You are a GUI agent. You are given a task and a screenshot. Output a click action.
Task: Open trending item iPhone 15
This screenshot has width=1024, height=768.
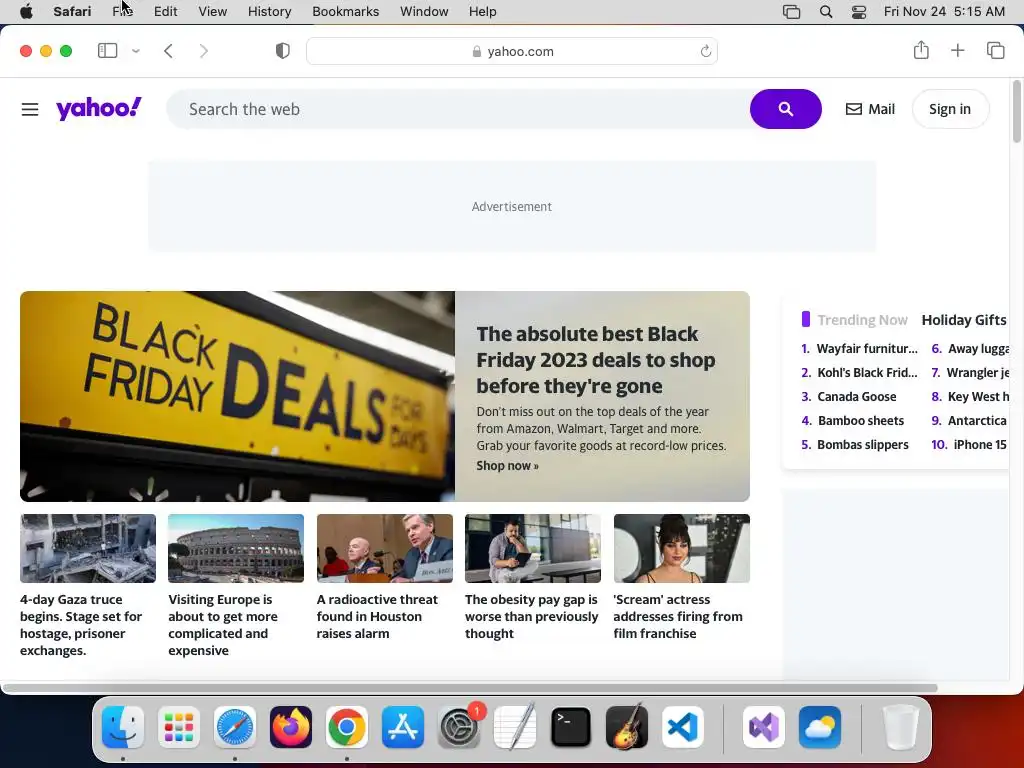[x=980, y=445]
